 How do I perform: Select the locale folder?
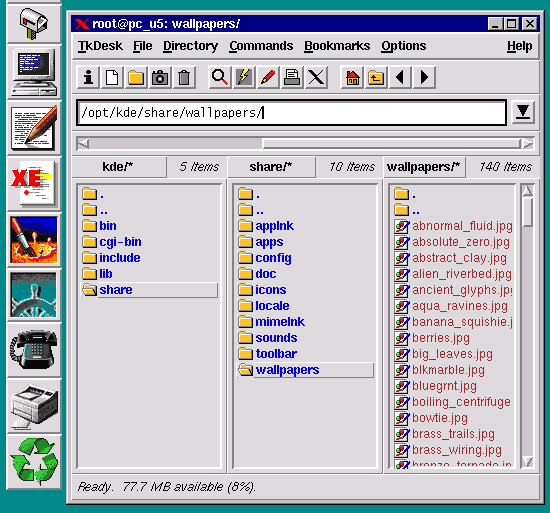tap(264, 306)
